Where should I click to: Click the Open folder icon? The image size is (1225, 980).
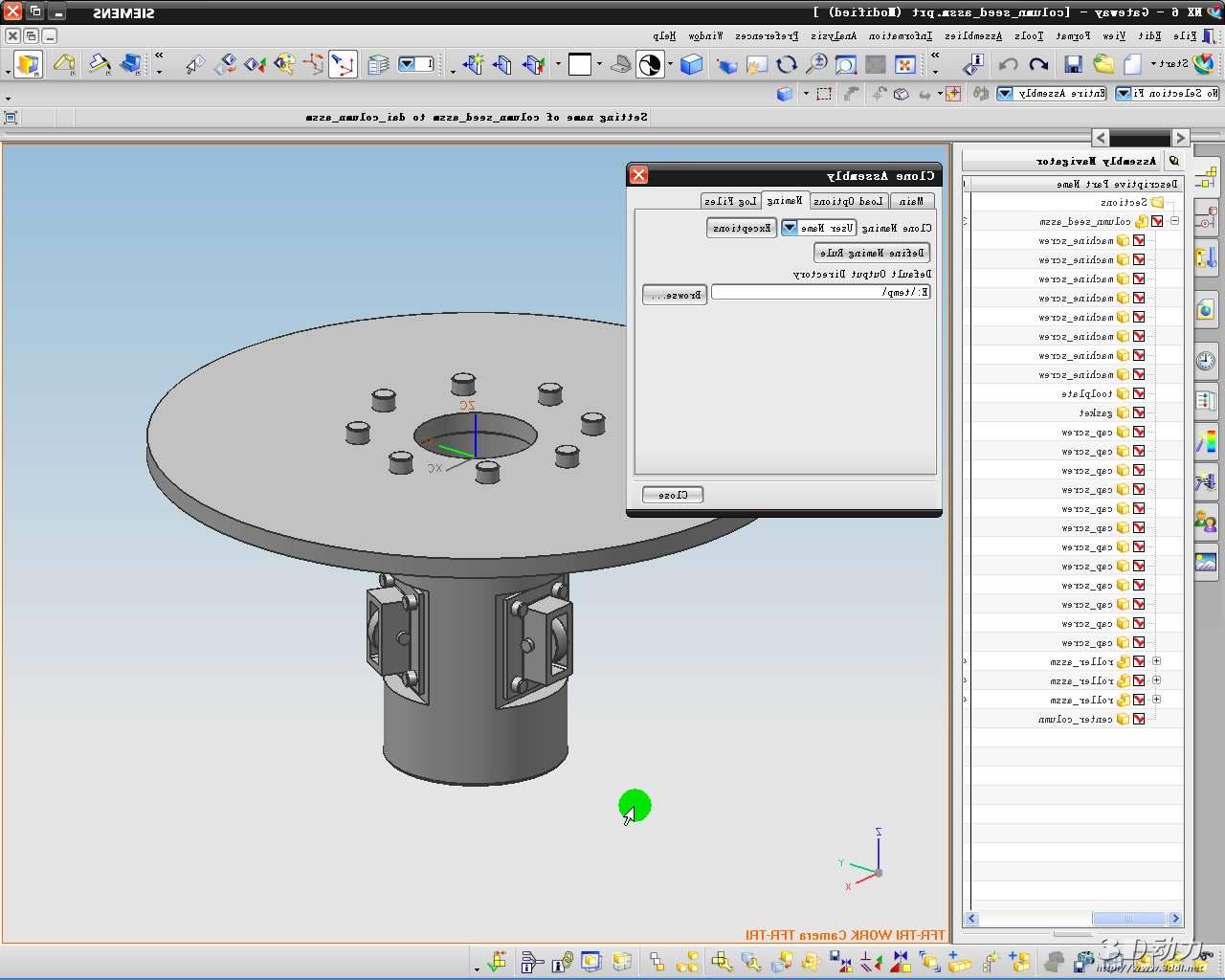(1103, 65)
